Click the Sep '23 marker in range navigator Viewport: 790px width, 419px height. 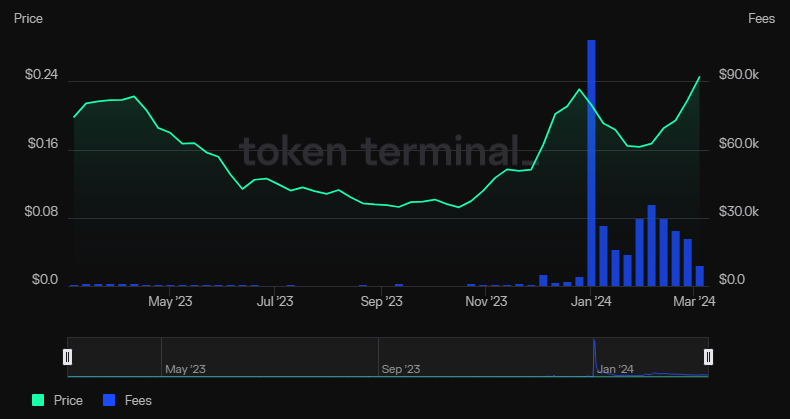(x=401, y=369)
